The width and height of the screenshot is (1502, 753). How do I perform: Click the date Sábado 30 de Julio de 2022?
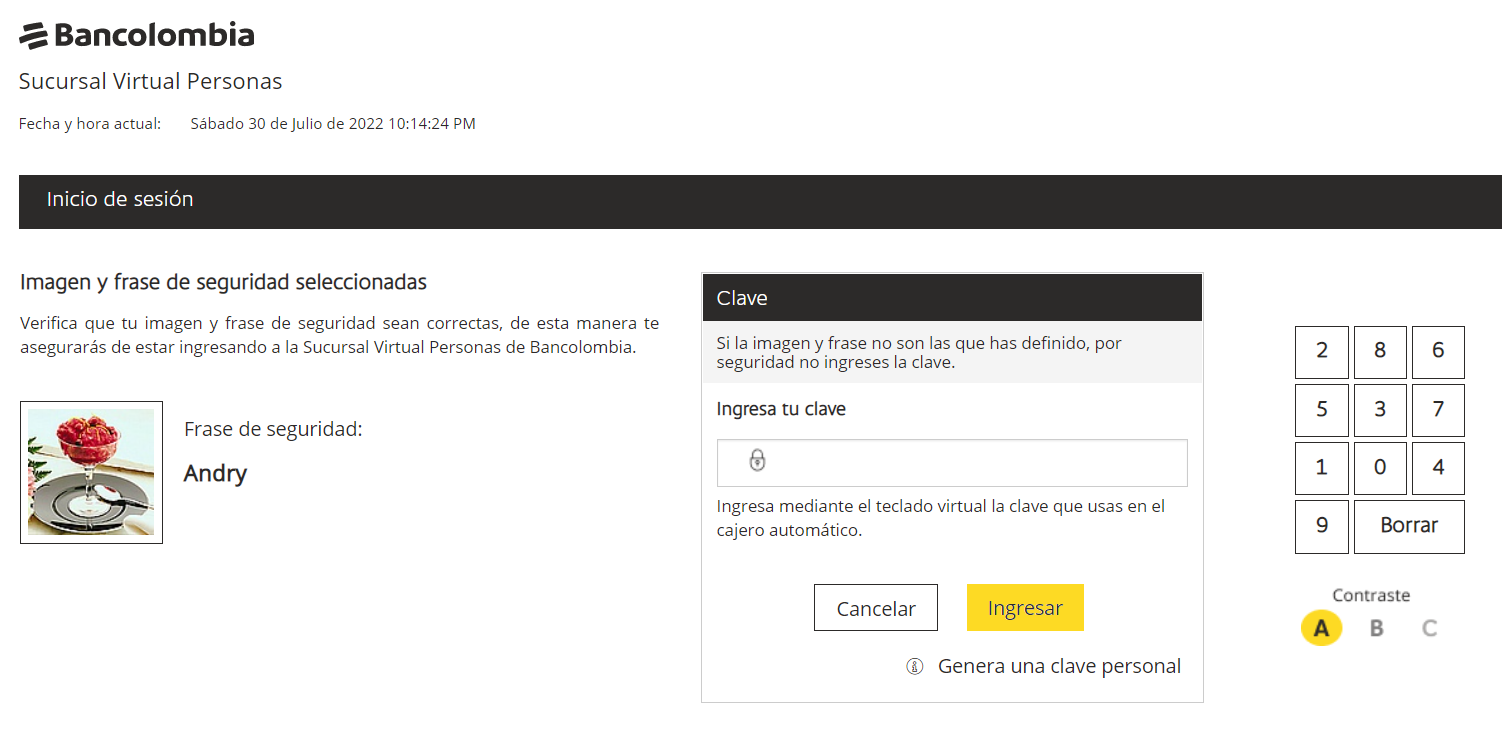287,125
